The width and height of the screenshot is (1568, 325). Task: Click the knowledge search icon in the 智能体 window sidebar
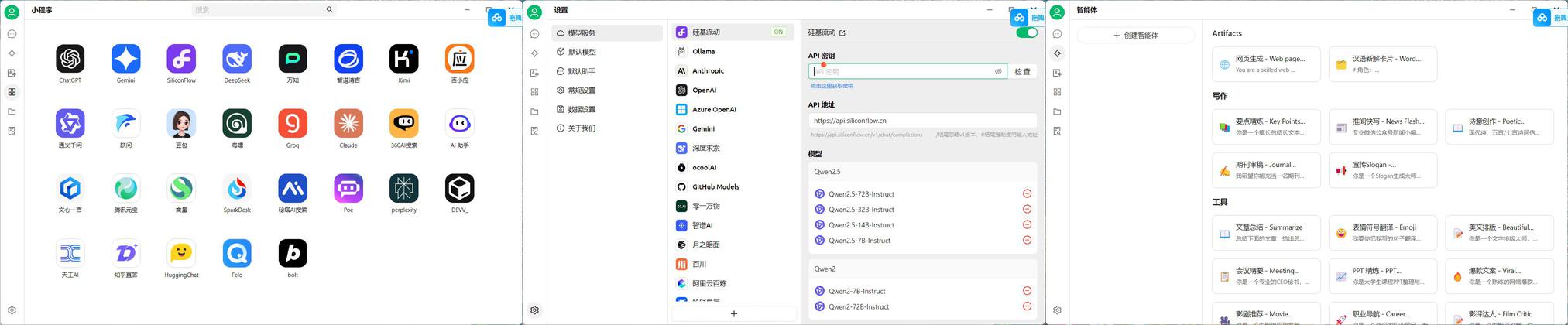click(1057, 131)
